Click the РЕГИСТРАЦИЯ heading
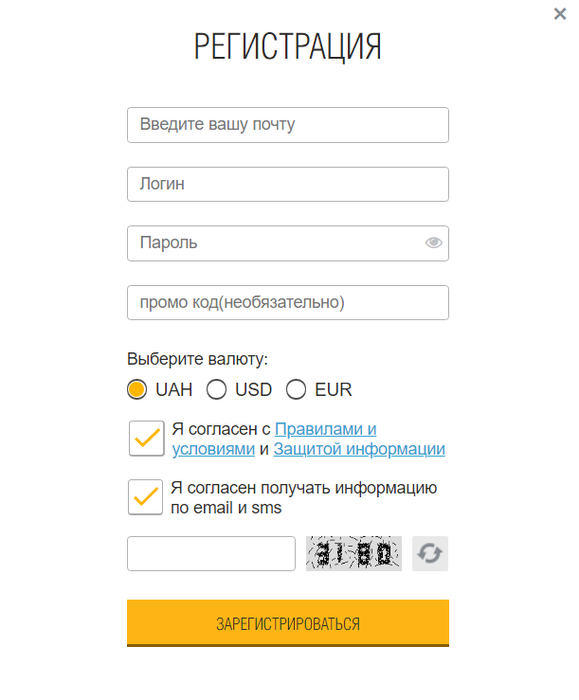This screenshot has width=579, height=700. pos(288,46)
